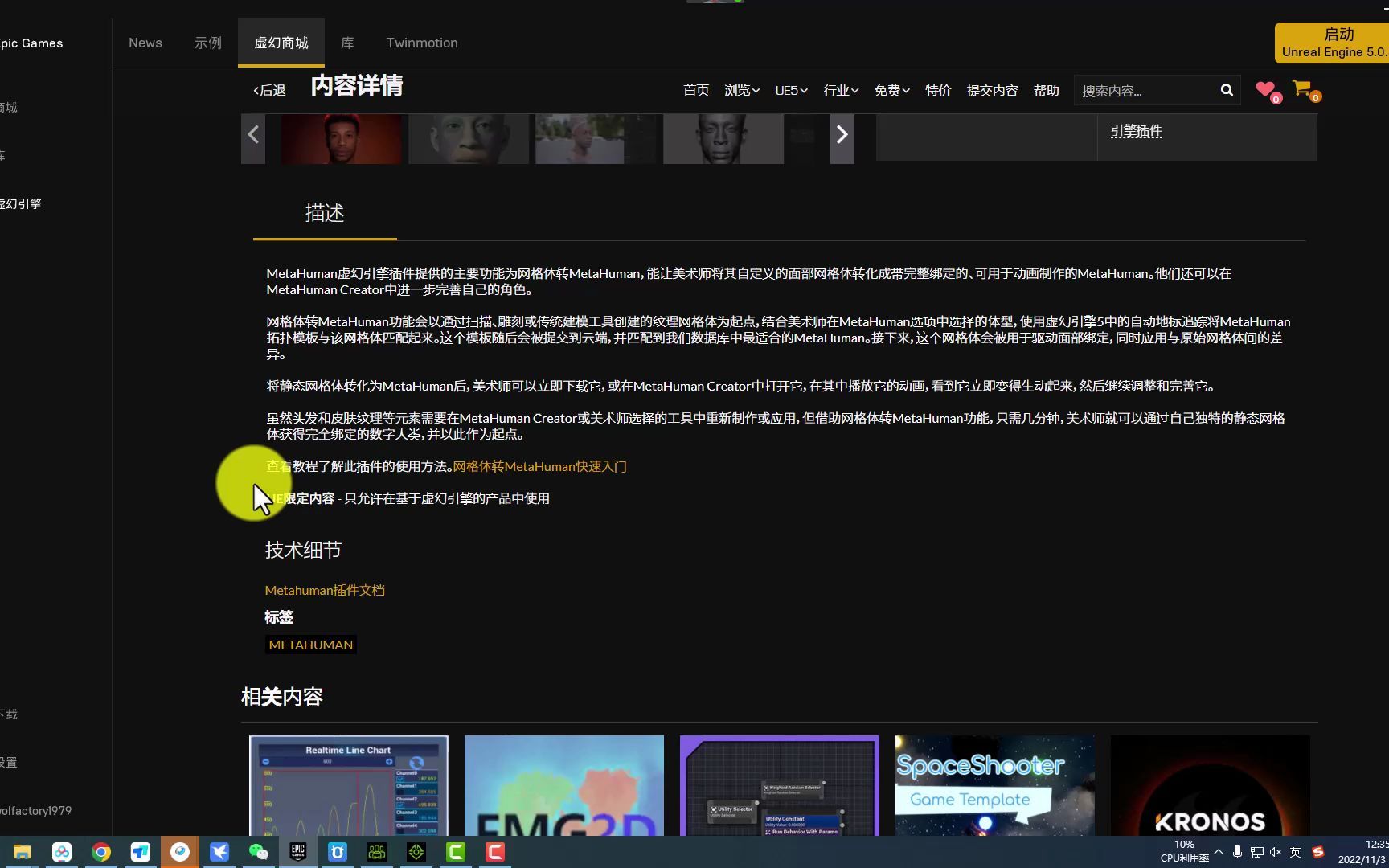The width and height of the screenshot is (1389, 868).
Task: Select the outdoor photo thumbnail
Action: (x=596, y=139)
